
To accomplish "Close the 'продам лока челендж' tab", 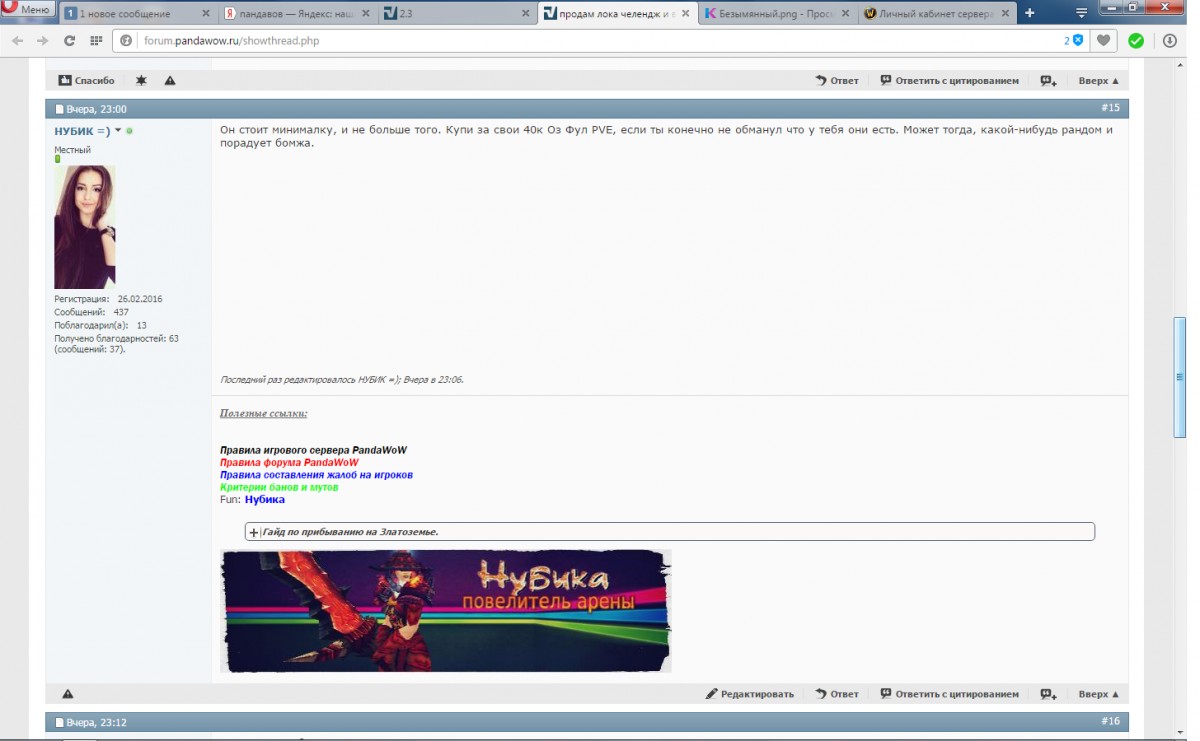I will point(685,14).
